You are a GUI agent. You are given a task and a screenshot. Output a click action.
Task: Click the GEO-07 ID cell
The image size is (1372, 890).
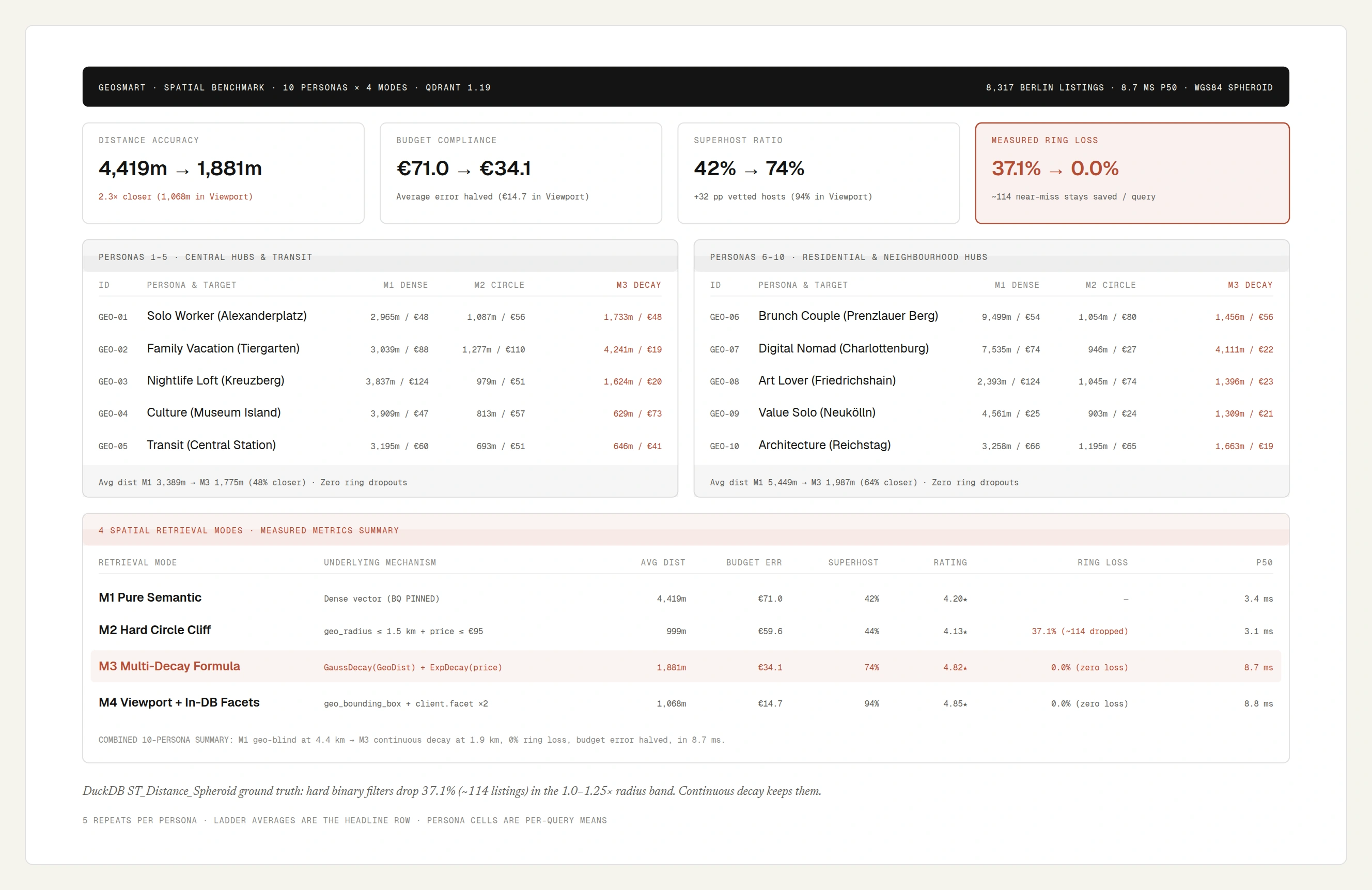(724, 349)
